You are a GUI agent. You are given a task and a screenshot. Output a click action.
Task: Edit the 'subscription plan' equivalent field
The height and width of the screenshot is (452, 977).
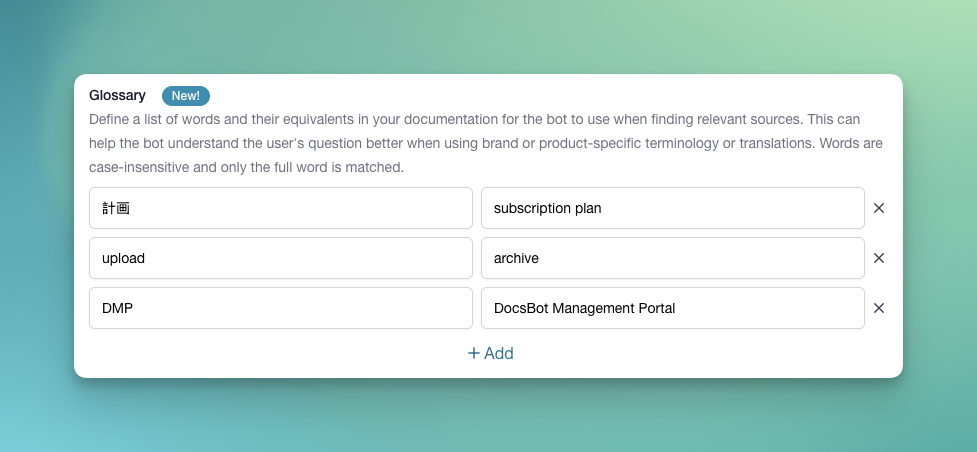[x=672, y=208]
